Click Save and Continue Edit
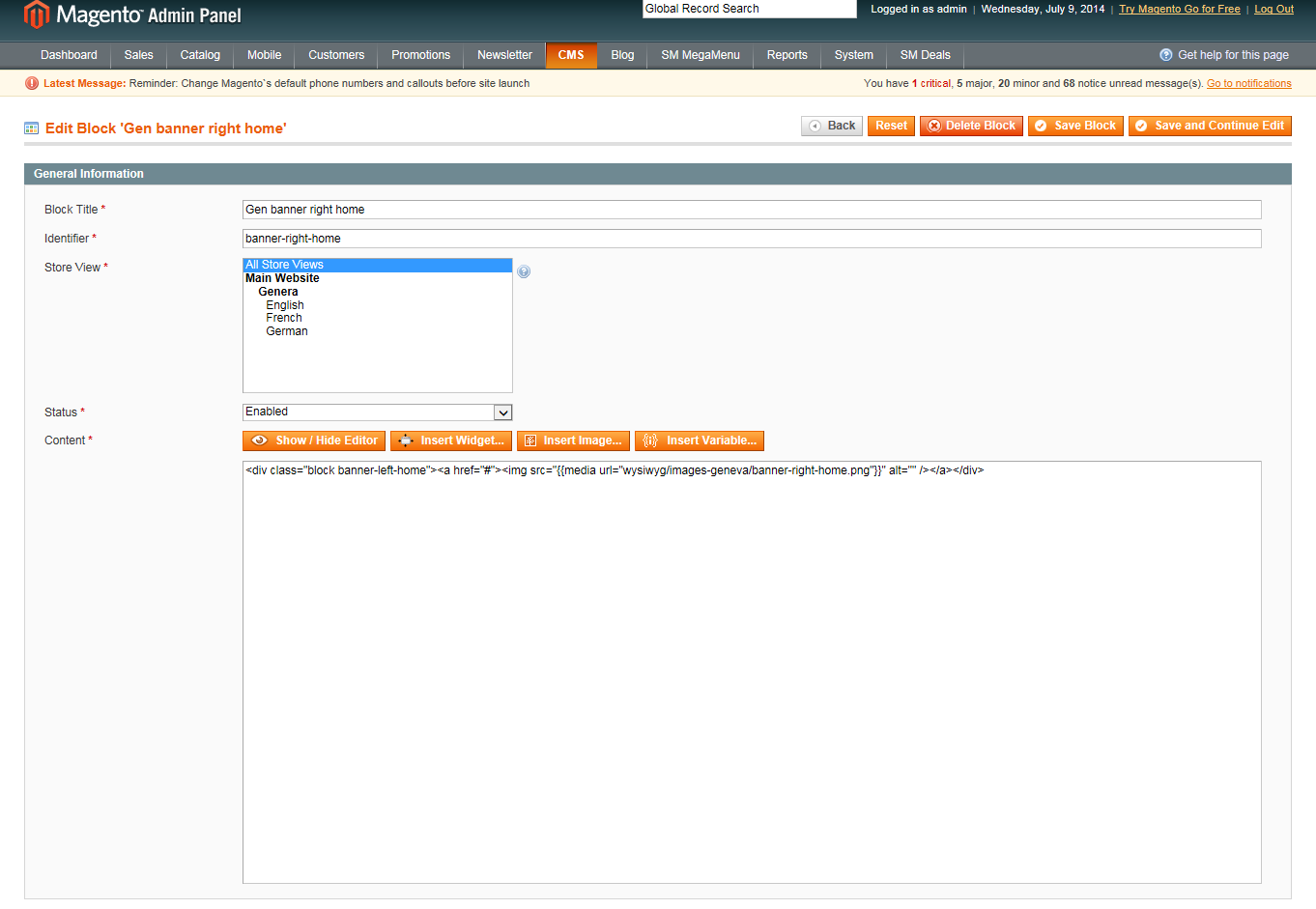 coord(1210,126)
